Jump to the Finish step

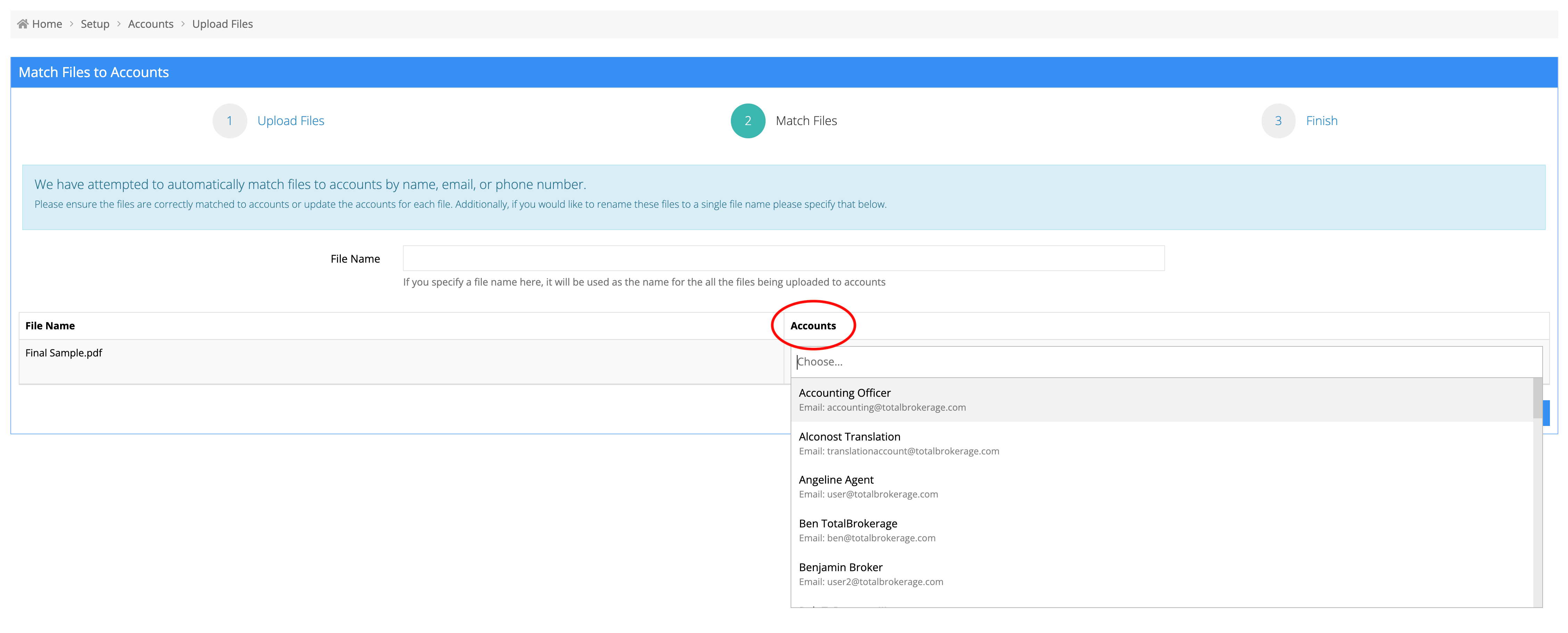tap(1321, 121)
